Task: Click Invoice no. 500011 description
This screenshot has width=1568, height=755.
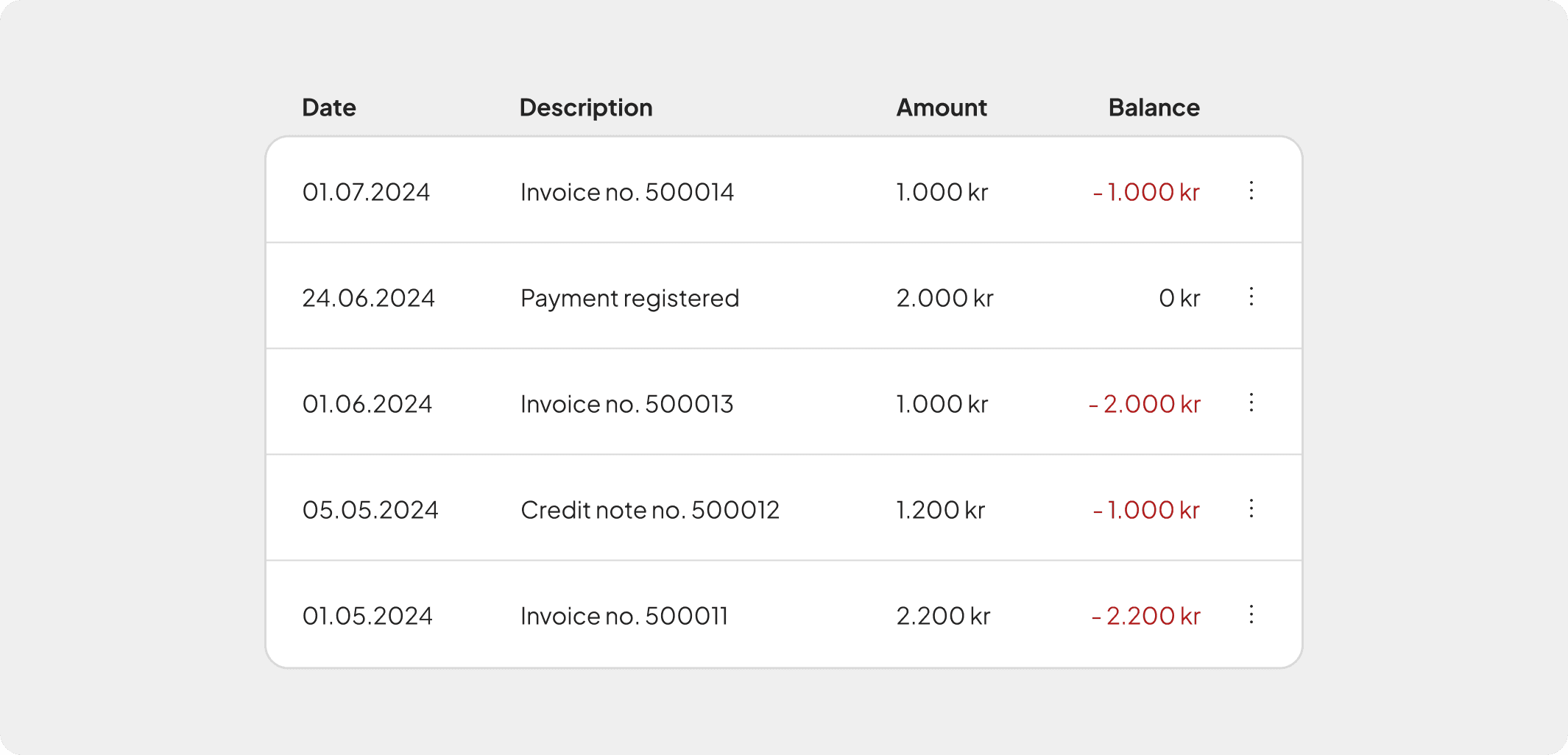Action: tap(624, 616)
